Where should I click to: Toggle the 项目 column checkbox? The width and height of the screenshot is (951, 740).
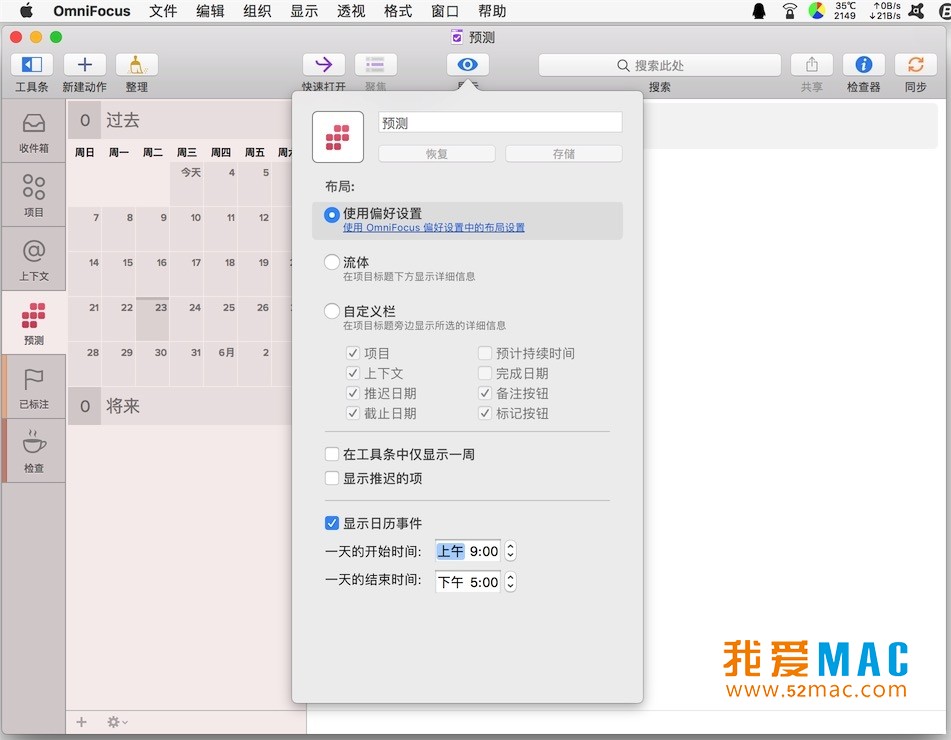[353, 353]
